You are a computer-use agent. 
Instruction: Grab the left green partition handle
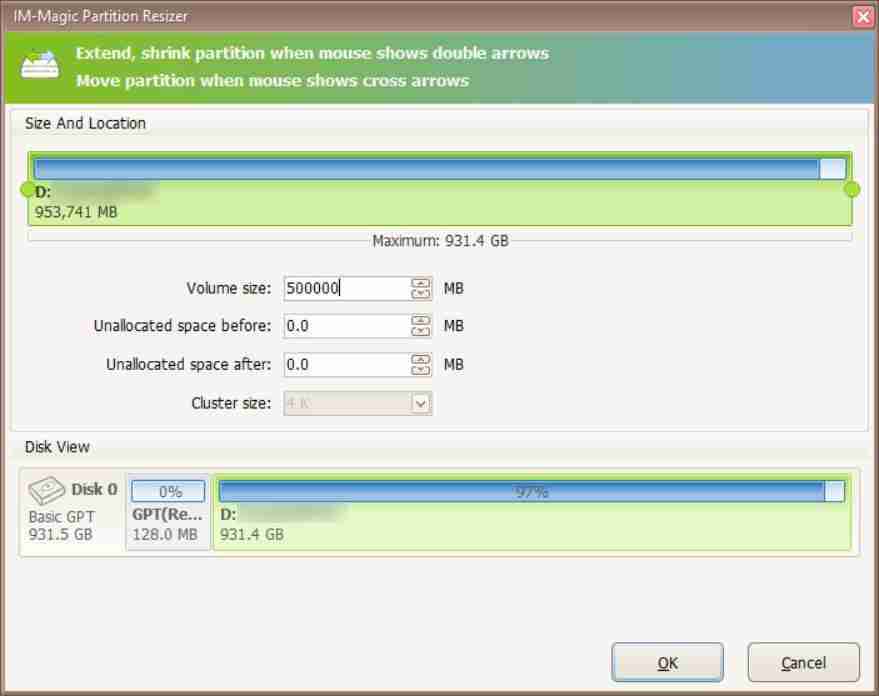[x=27, y=189]
